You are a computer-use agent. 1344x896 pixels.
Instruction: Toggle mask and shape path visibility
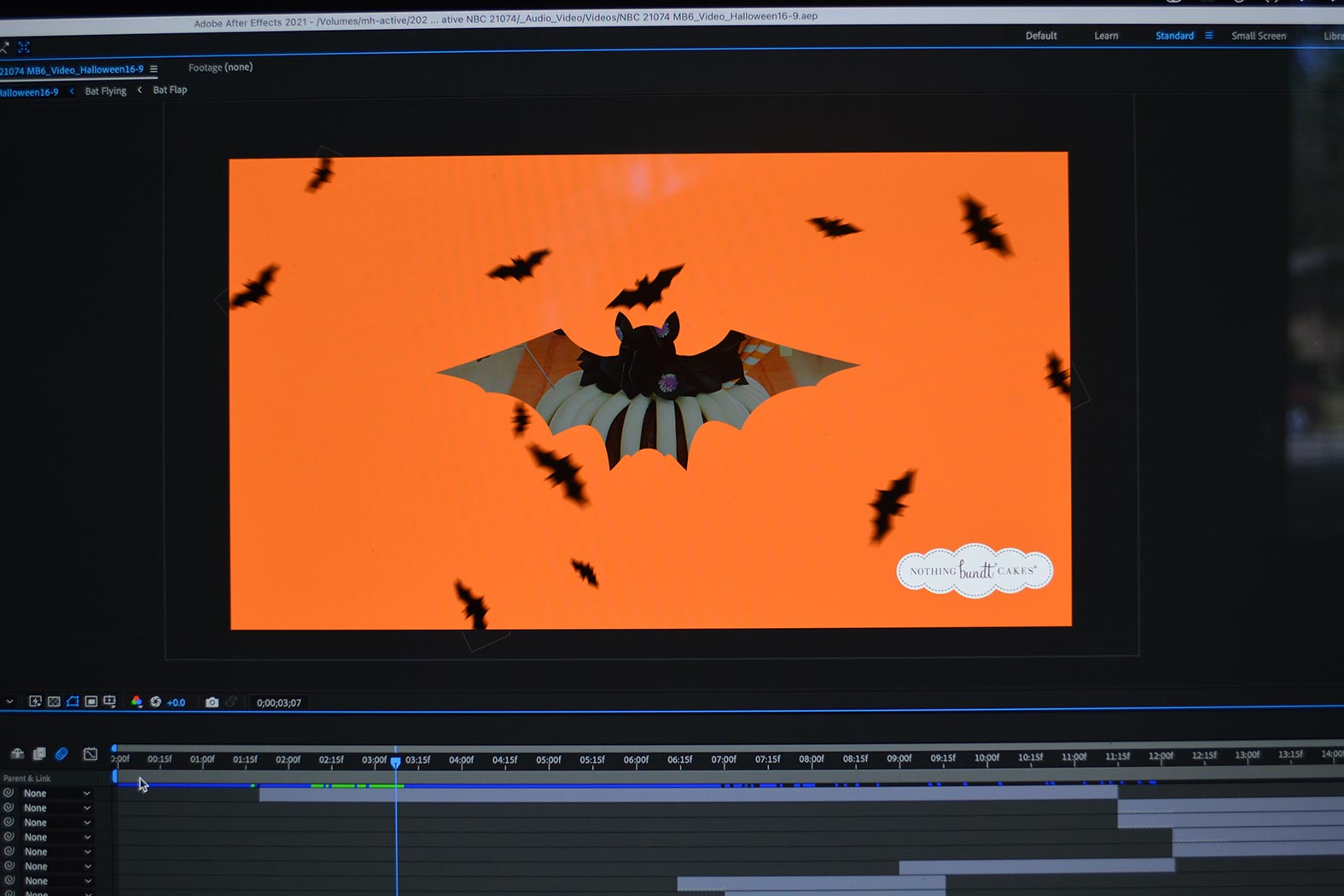point(73,701)
